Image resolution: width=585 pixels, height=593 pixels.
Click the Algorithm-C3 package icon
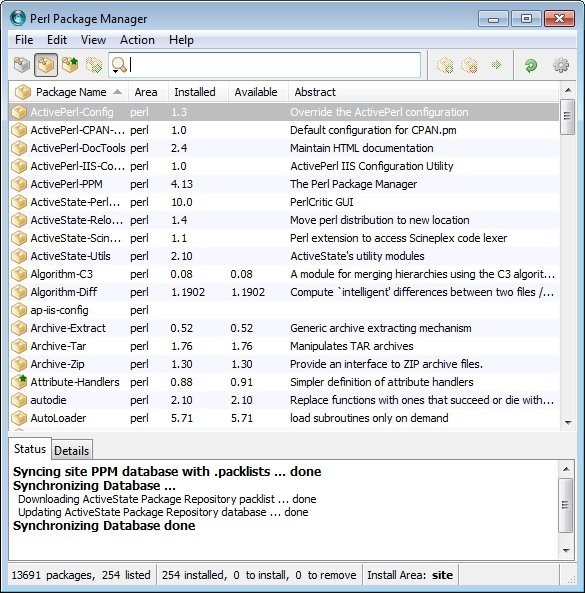coord(19,274)
